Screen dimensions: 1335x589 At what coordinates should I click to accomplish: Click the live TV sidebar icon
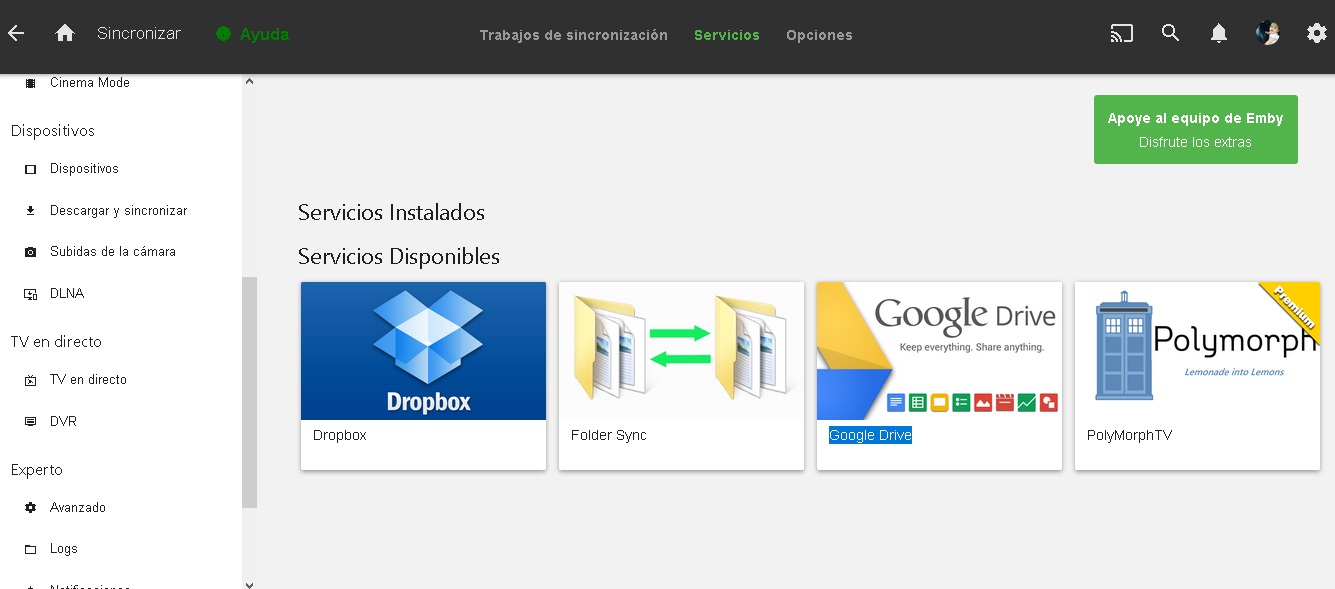click(x=30, y=380)
